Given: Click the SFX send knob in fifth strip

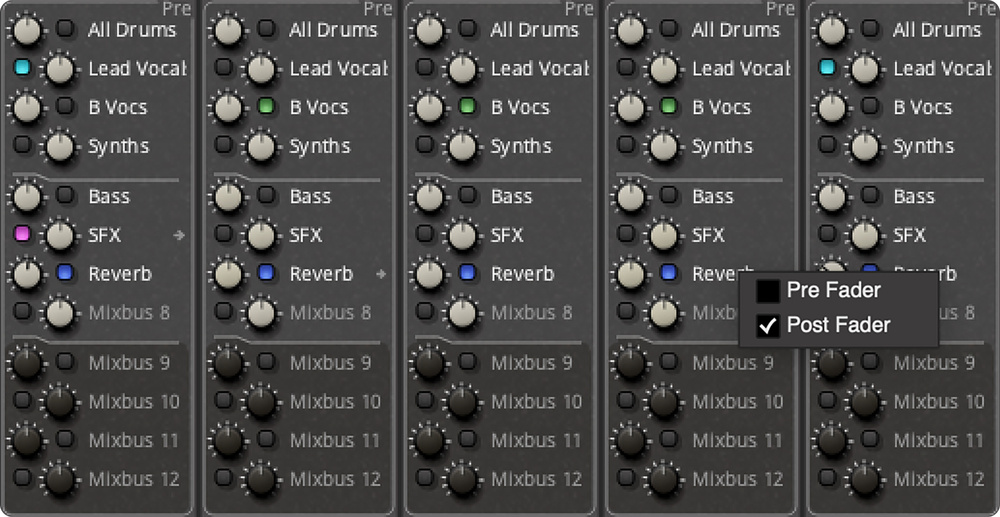Looking at the screenshot, I should pos(865,236).
